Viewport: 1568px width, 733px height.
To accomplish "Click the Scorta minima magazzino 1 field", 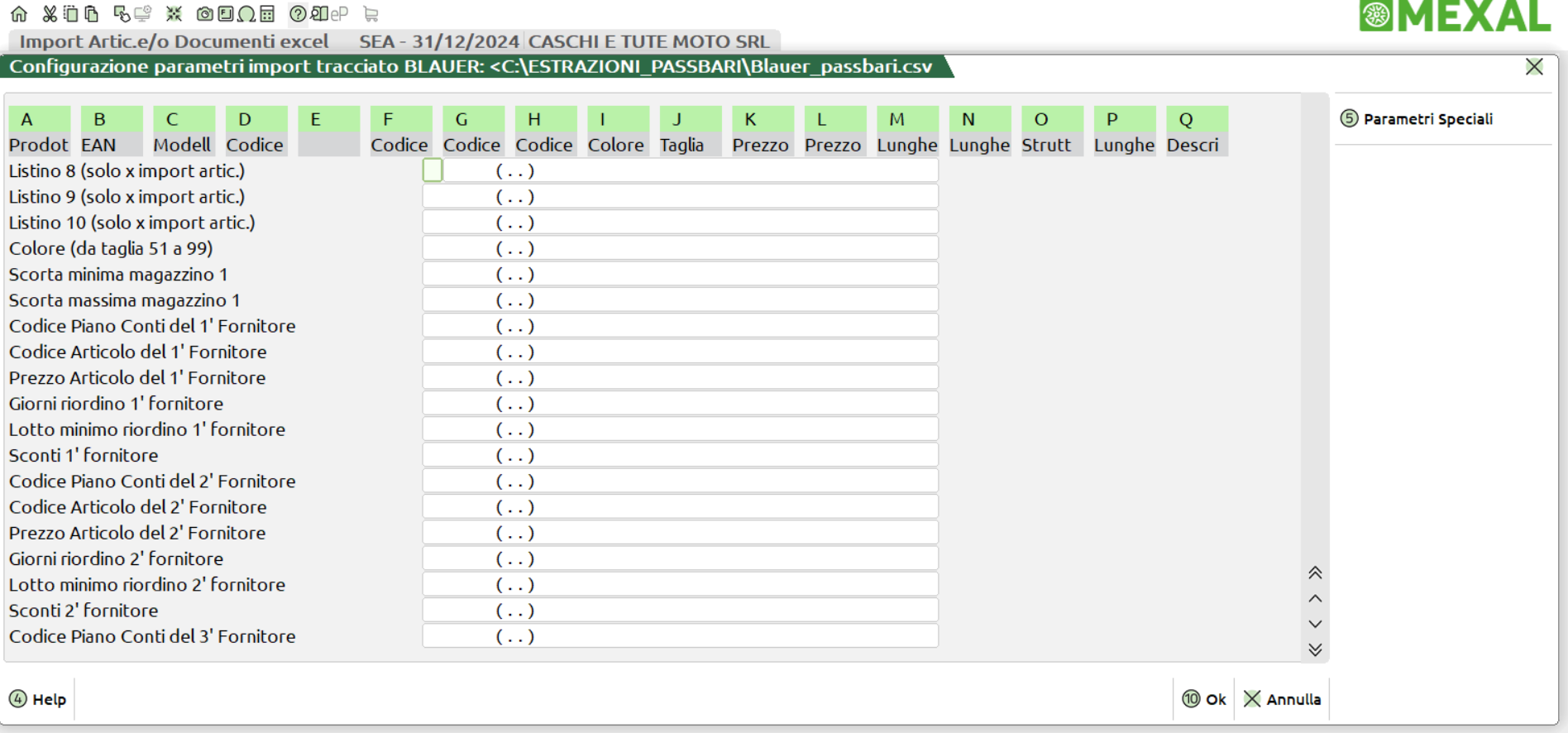I will [x=680, y=275].
